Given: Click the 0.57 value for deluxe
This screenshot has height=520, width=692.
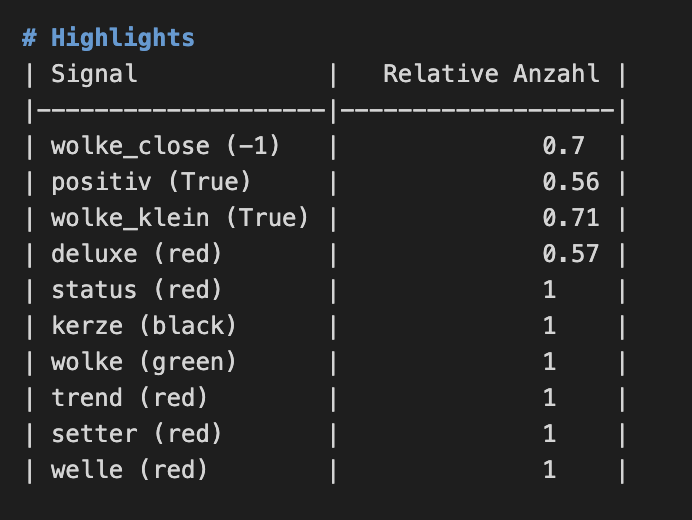Looking at the screenshot, I should (x=571, y=254).
